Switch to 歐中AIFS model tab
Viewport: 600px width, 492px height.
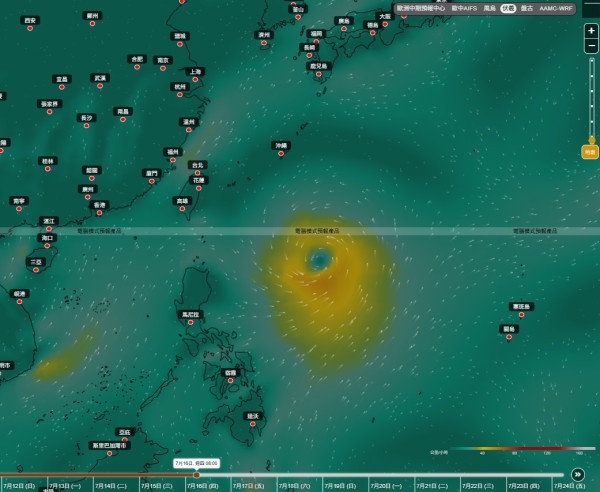[464, 8]
